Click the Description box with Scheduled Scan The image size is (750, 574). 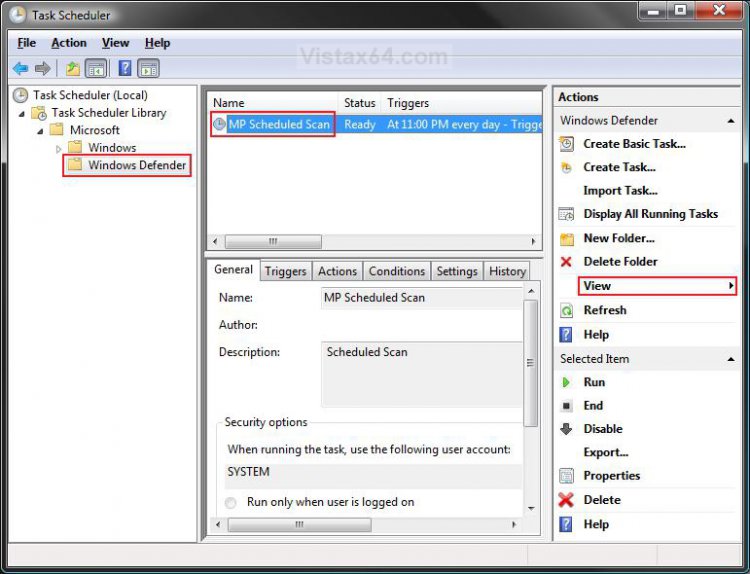pos(421,374)
